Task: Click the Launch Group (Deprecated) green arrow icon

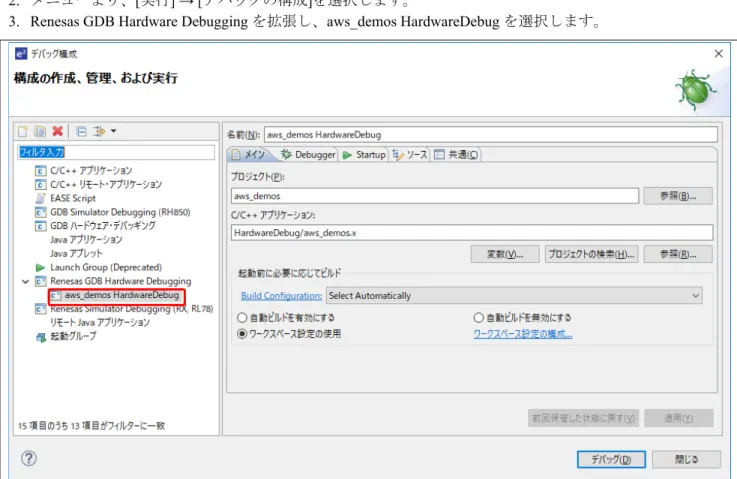Action: click(x=40, y=267)
